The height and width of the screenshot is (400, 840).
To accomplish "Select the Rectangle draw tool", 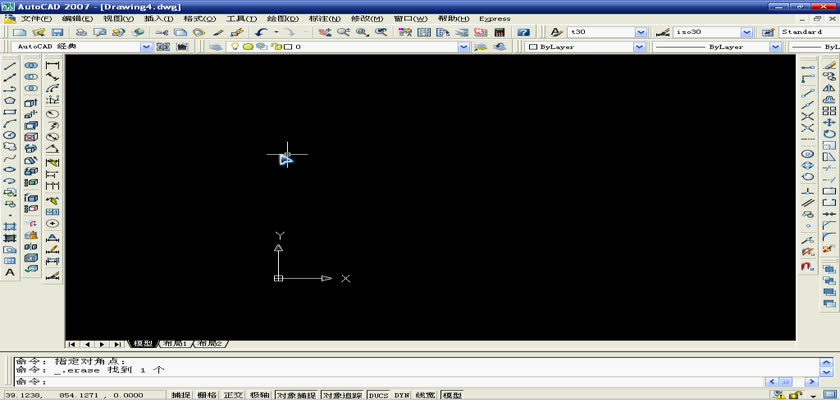I will (10, 112).
